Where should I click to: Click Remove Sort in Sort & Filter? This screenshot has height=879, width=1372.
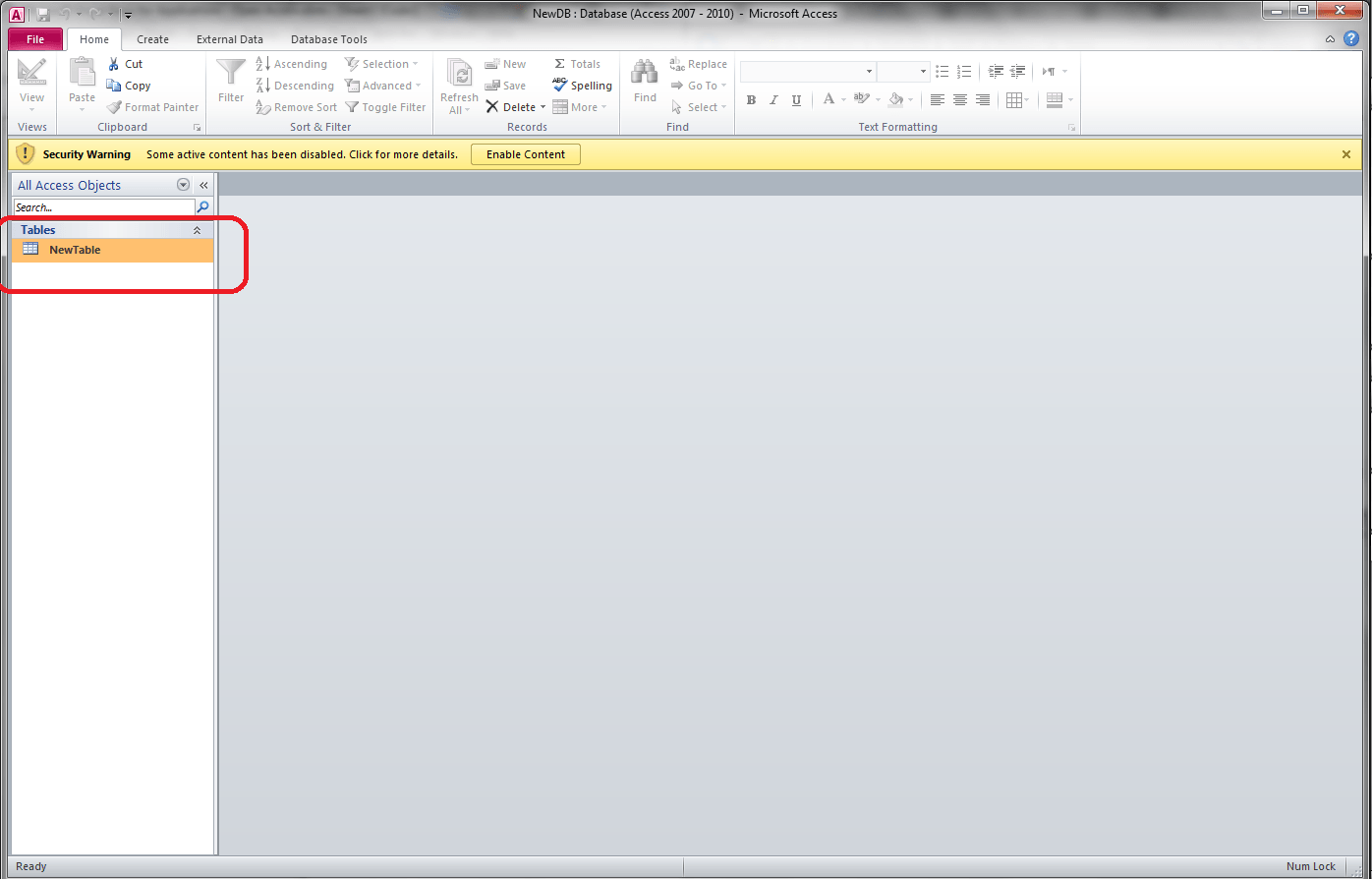coord(296,107)
